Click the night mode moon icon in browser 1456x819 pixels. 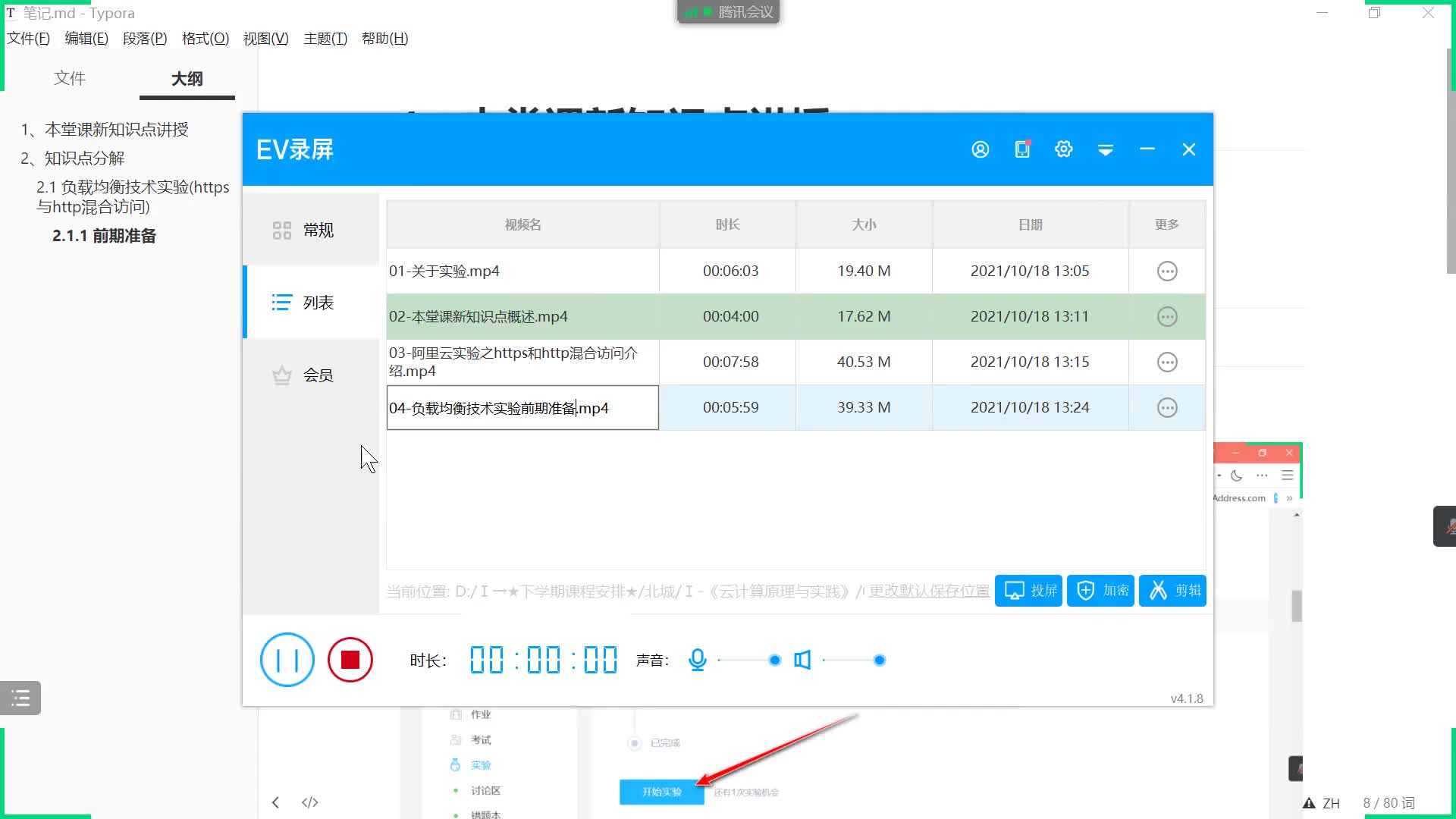click(1237, 475)
